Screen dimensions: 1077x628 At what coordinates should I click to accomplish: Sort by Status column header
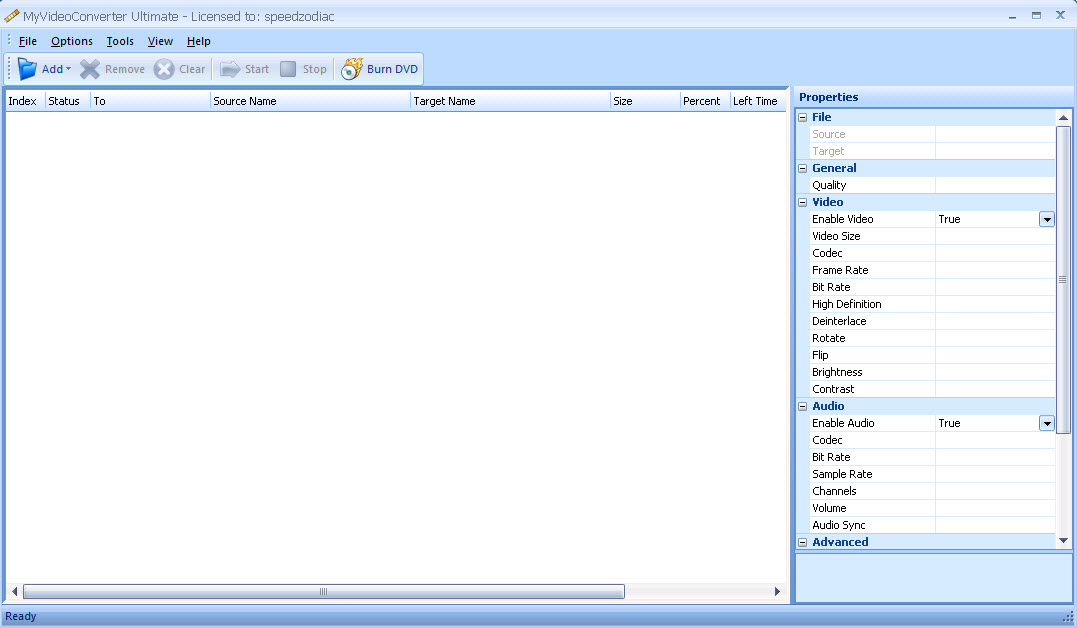pyautogui.click(x=67, y=101)
